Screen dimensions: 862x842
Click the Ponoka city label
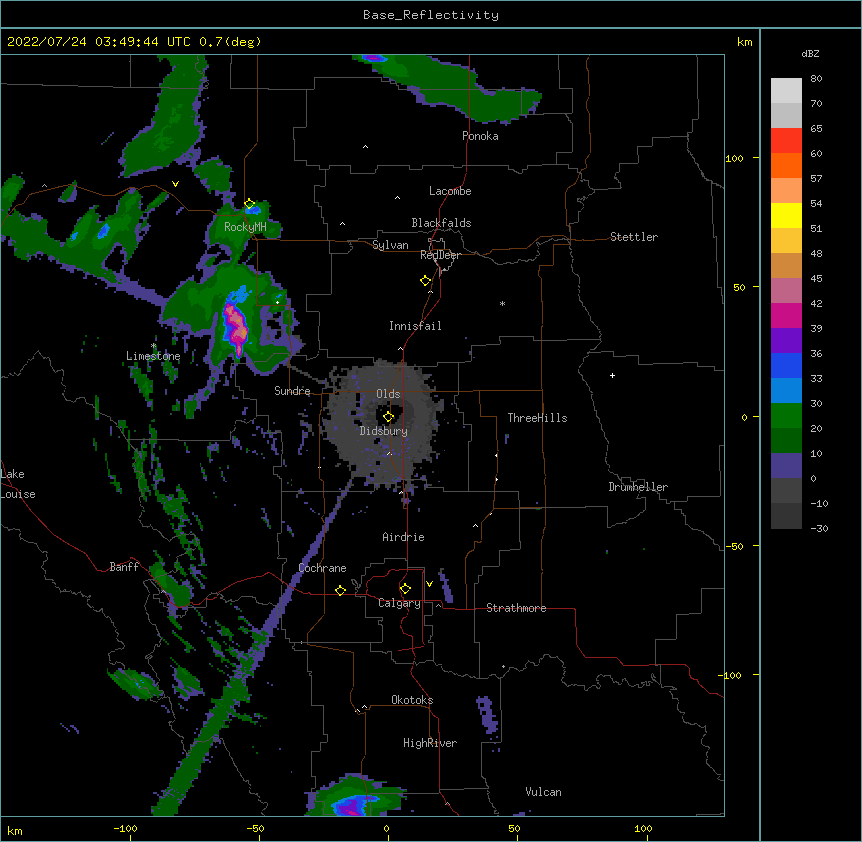pos(480,136)
